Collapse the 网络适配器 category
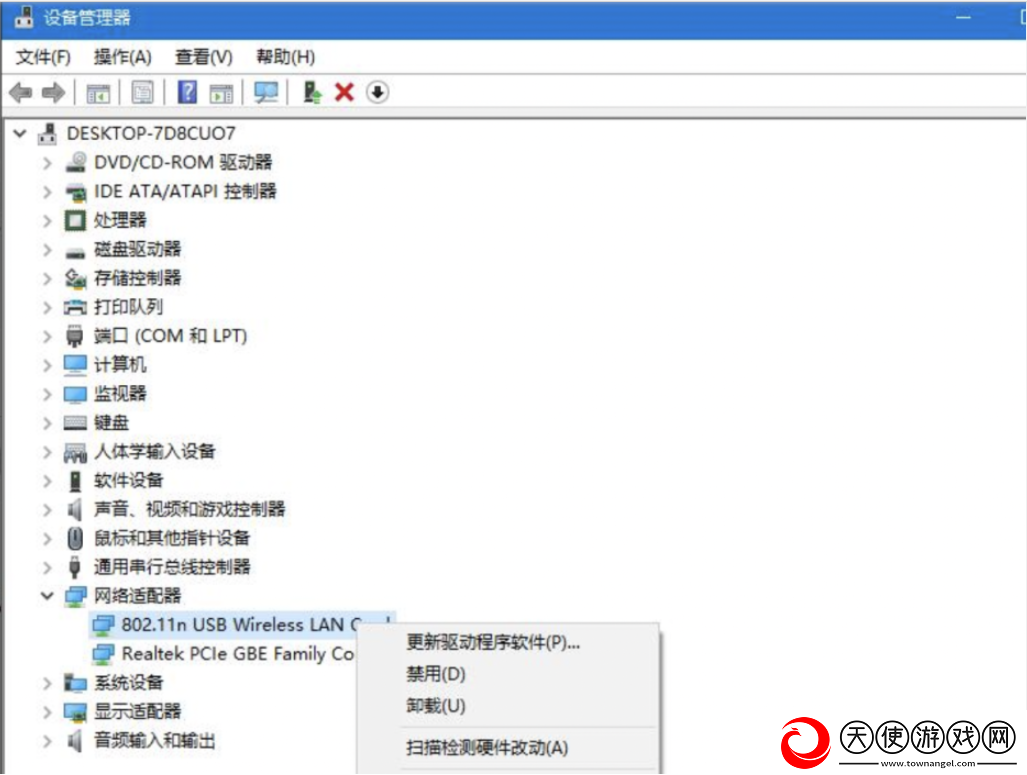1027x775 pixels. pos(47,595)
